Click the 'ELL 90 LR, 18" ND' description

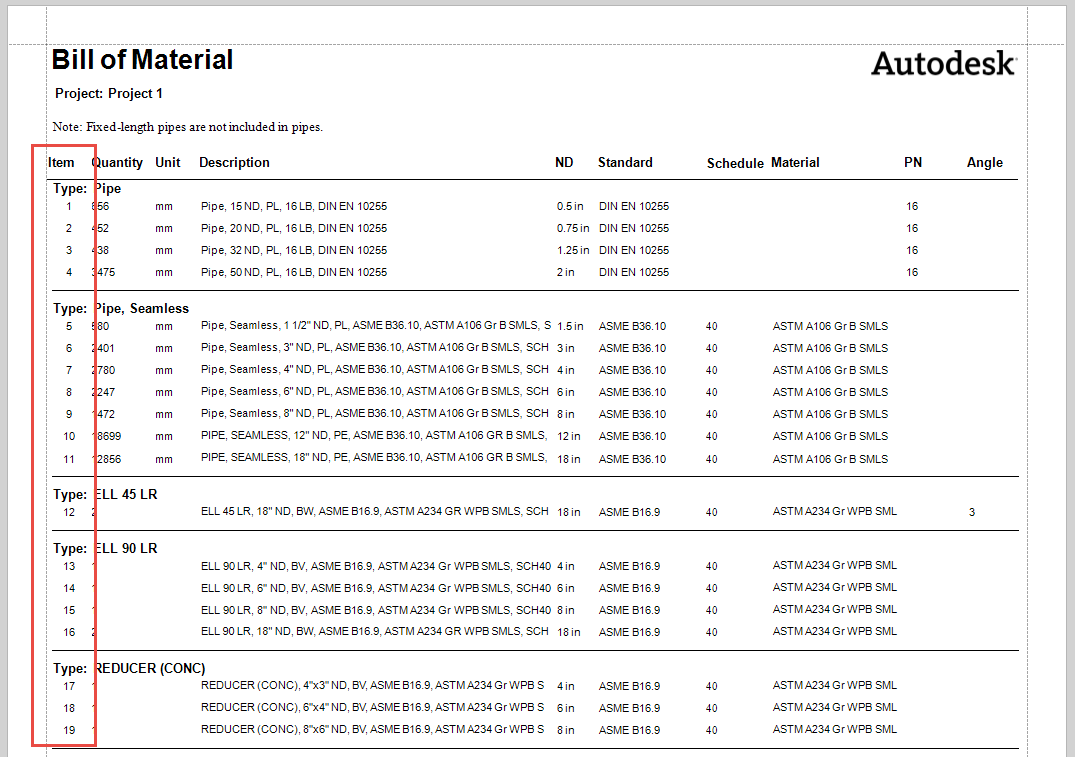375,632
